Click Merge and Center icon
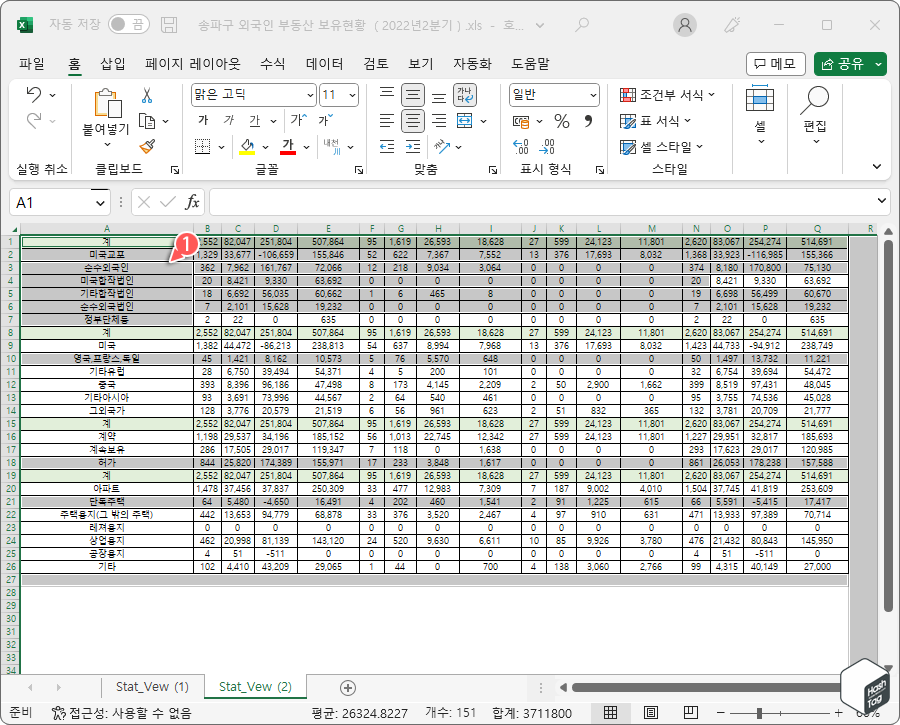 pyautogui.click(x=464, y=121)
